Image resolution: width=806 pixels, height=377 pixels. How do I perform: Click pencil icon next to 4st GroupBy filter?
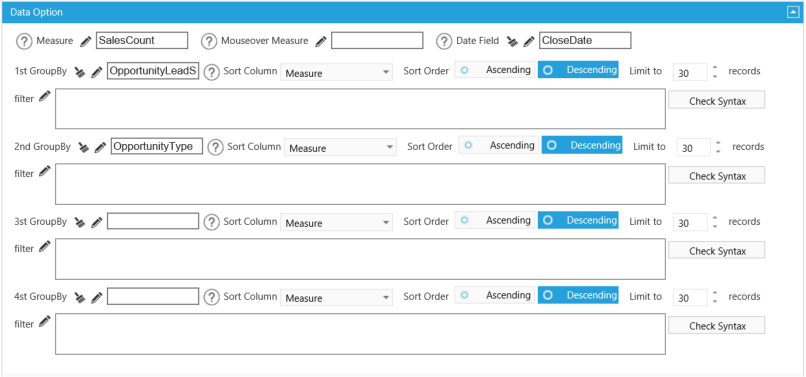(x=45, y=321)
